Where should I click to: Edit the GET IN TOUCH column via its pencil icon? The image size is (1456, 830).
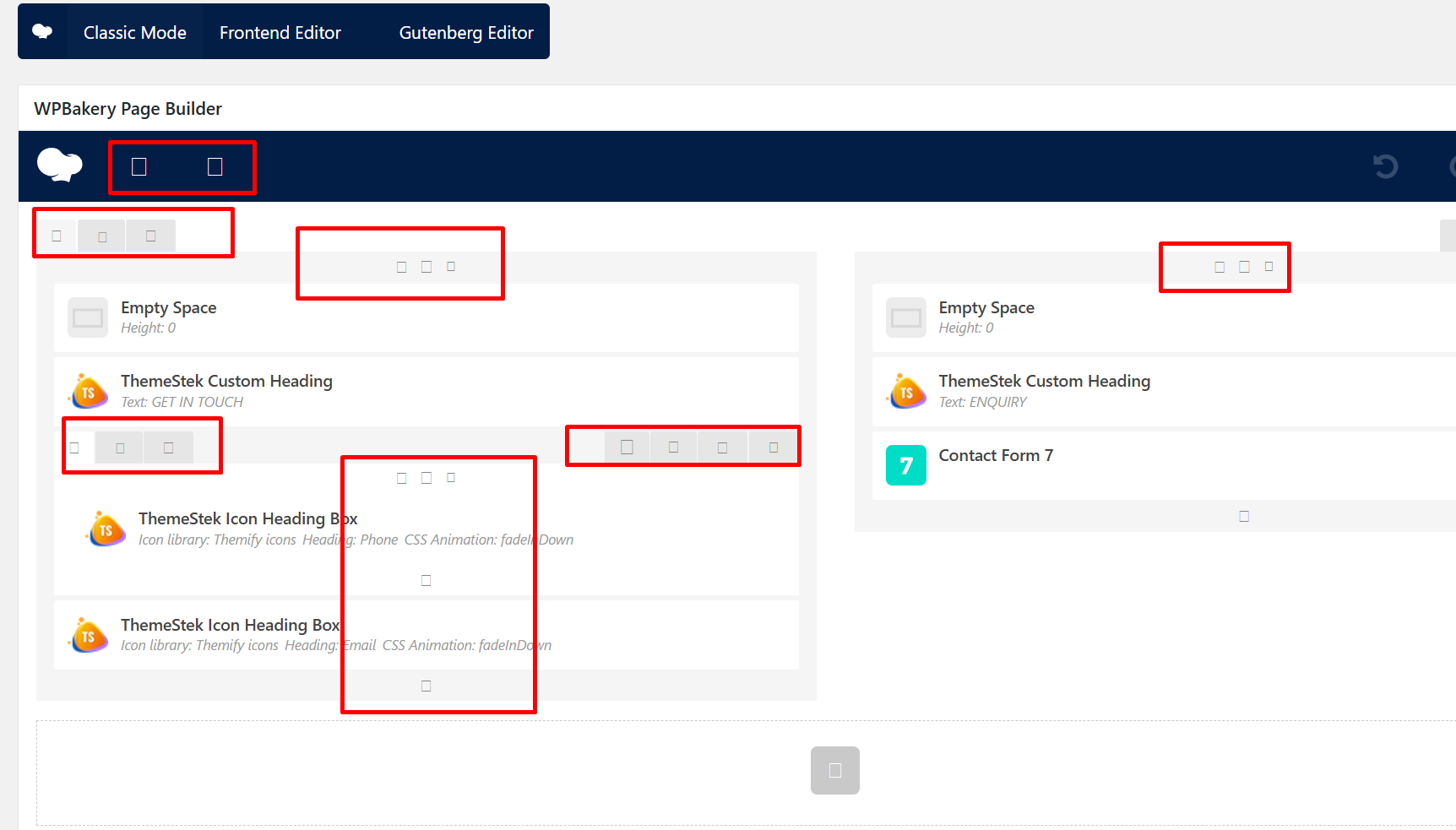tap(426, 267)
